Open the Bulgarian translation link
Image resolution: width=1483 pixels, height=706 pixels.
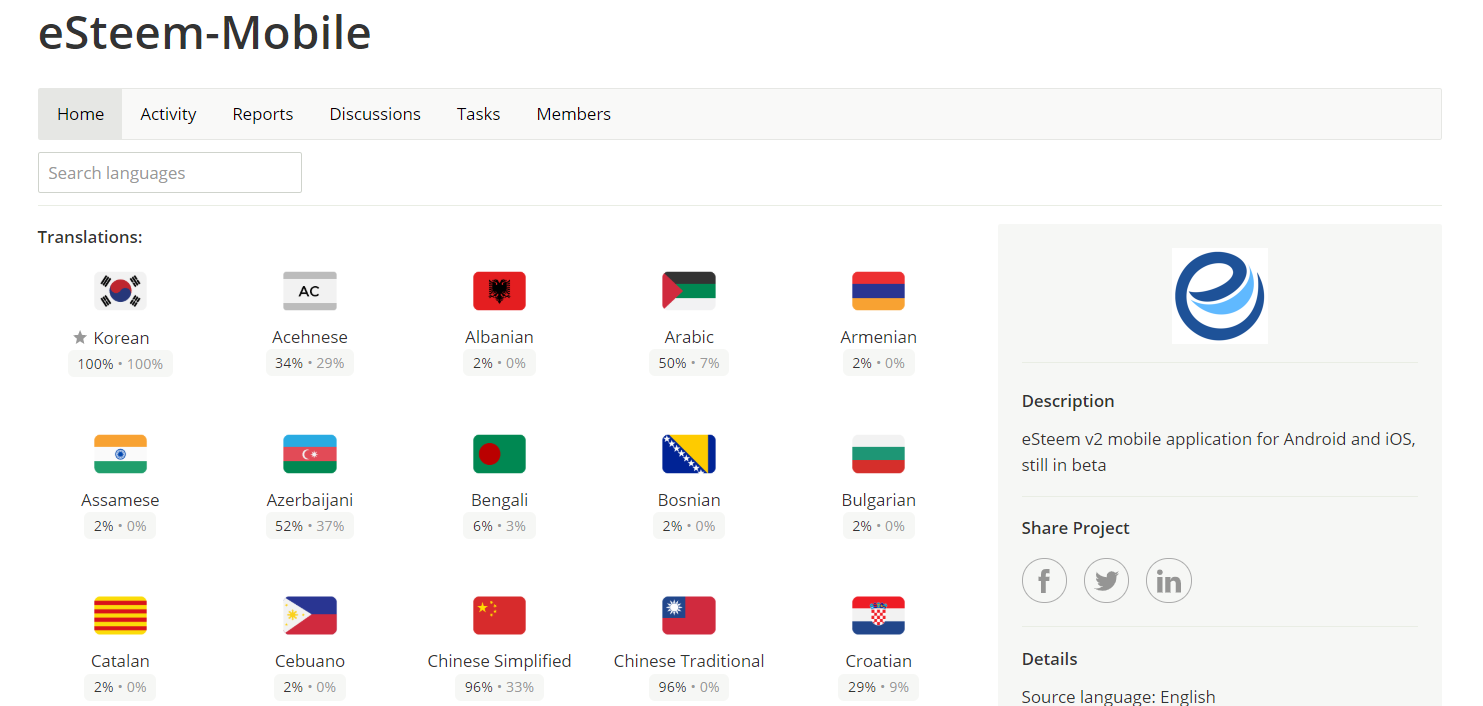pos(878,500)
